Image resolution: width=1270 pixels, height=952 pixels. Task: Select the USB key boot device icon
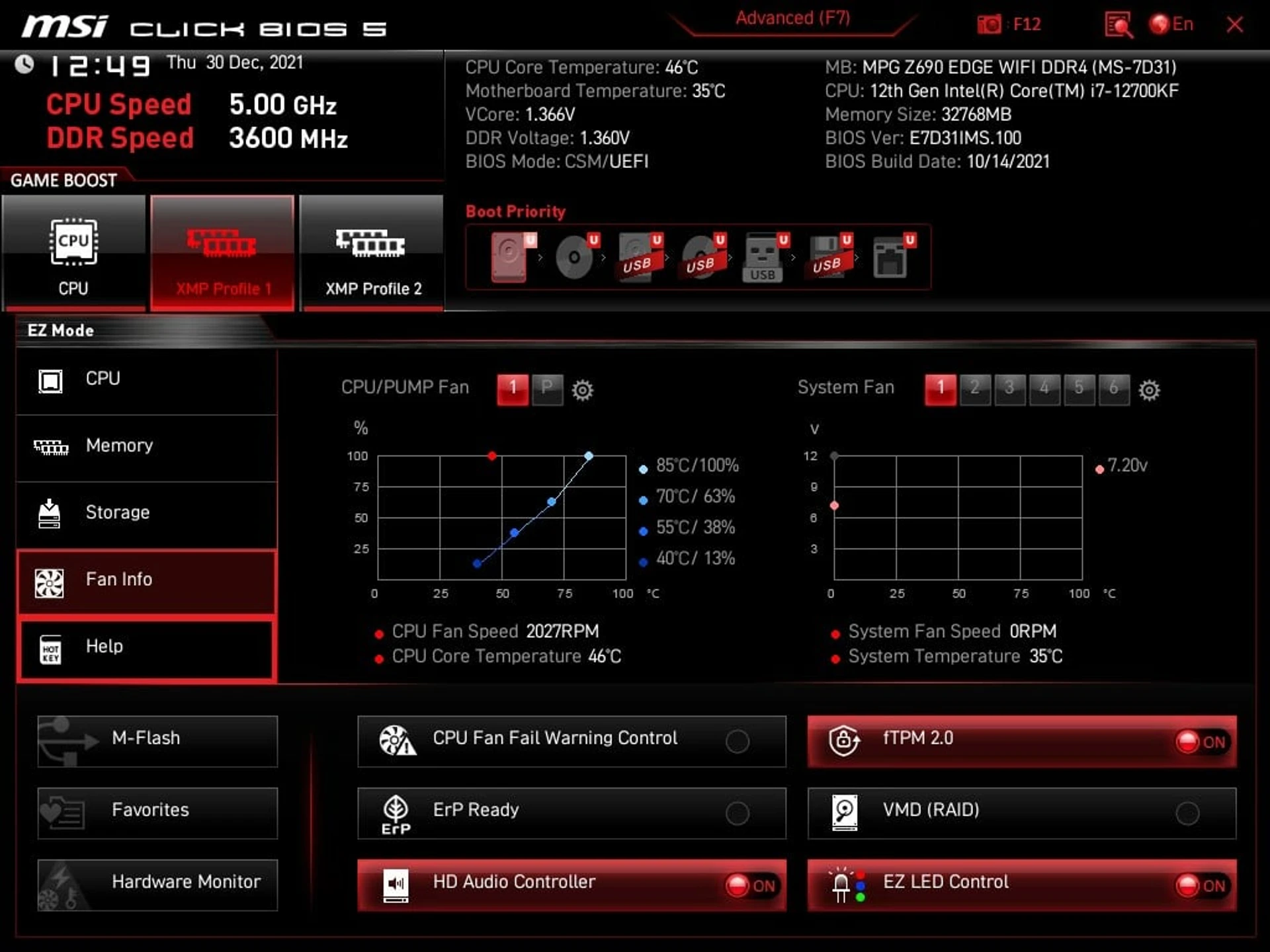tap(766, 257)
